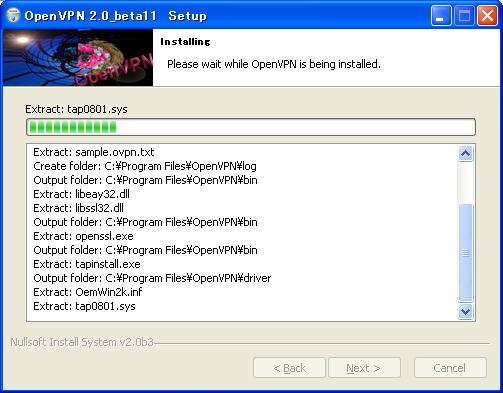The height and width of the screenshot is (393, 503).
Task: Click the 'Please wait while OpenVPN' message
Action: pos(274,64)
